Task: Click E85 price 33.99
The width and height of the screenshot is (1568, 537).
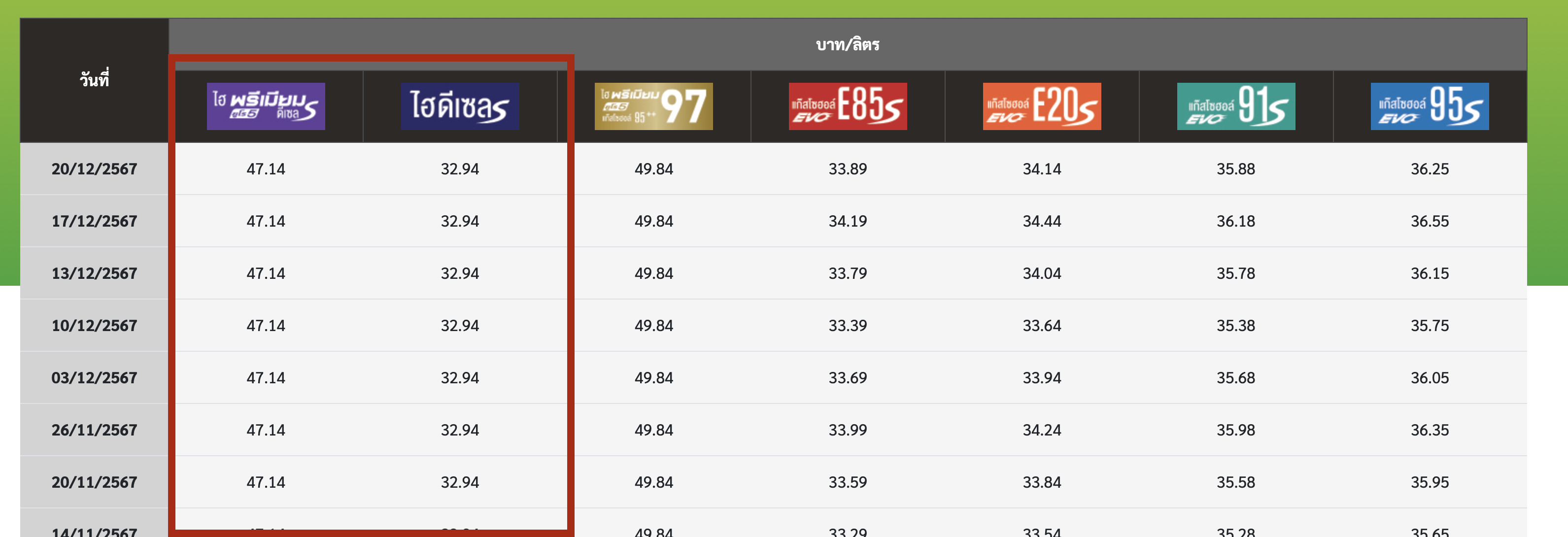Action: [x=847, y=431]
